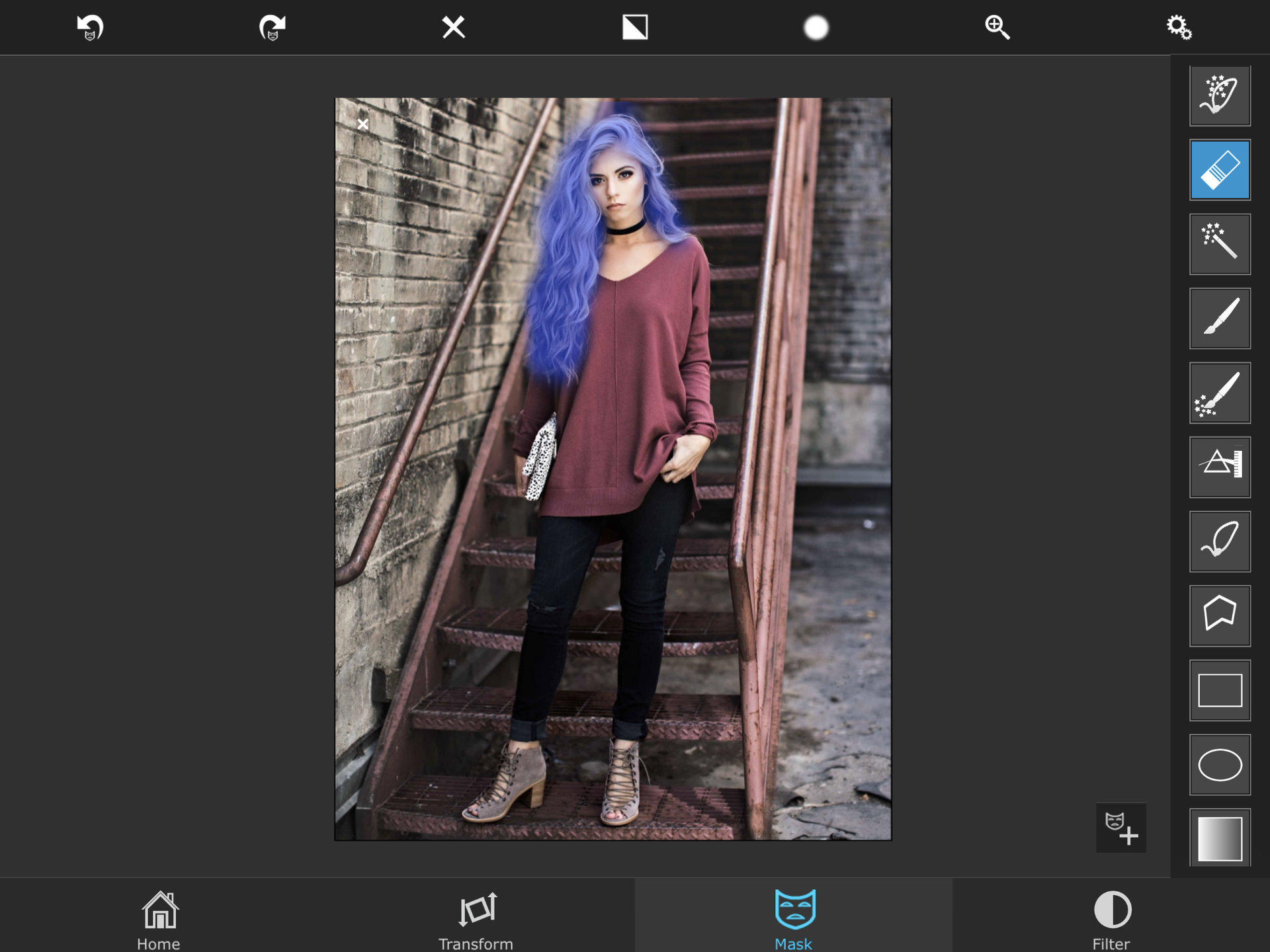Undo the last mask action
This screenshot has width=1270, height=952.
(x=91, y=28)
